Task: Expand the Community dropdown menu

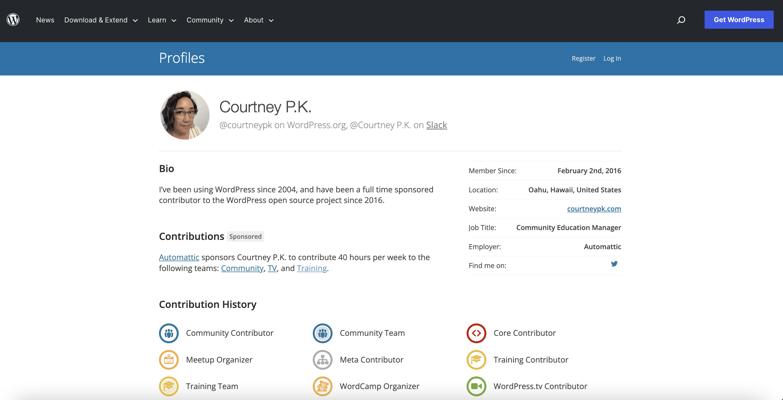Action: [210, 20]
